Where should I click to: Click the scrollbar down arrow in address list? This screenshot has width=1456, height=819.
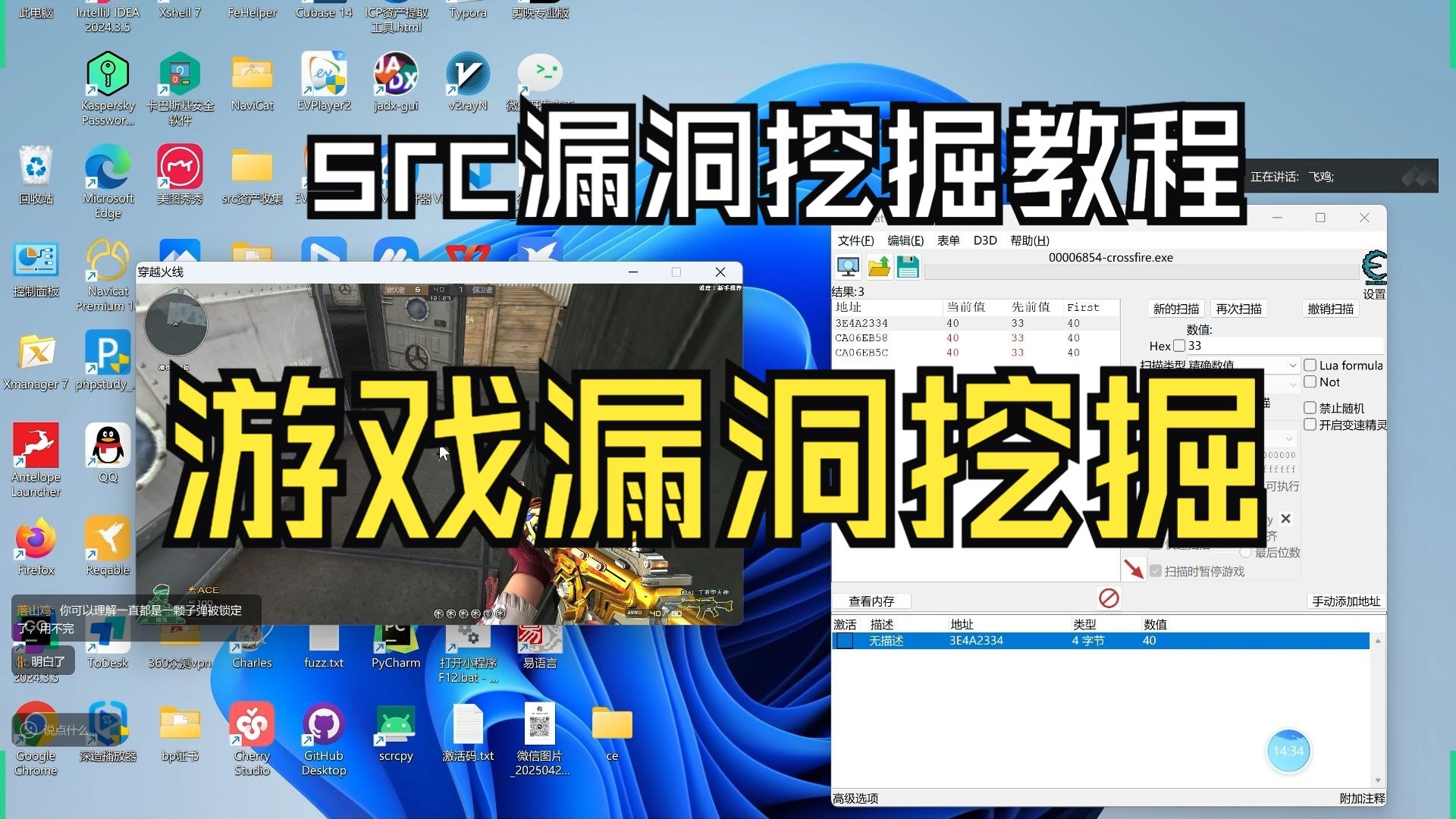click(x=1378, y=780)
